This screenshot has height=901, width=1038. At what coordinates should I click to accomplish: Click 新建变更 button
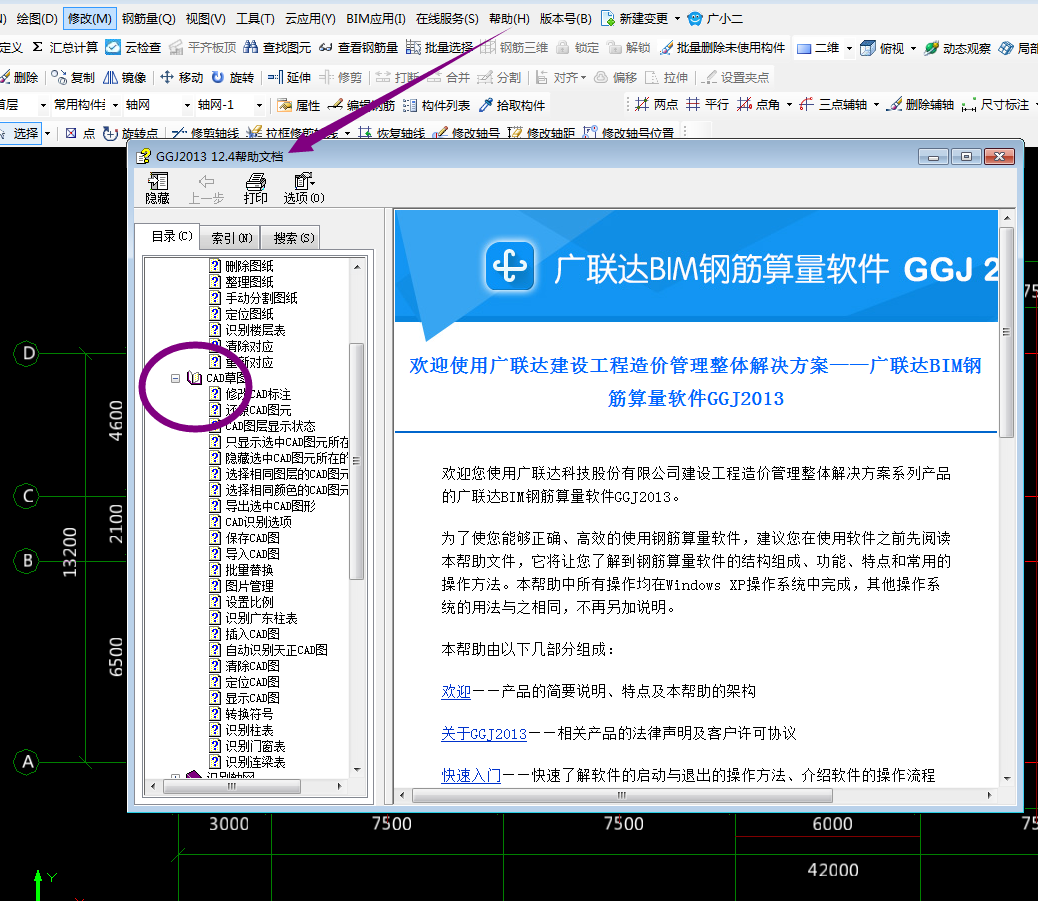[636, 19]
